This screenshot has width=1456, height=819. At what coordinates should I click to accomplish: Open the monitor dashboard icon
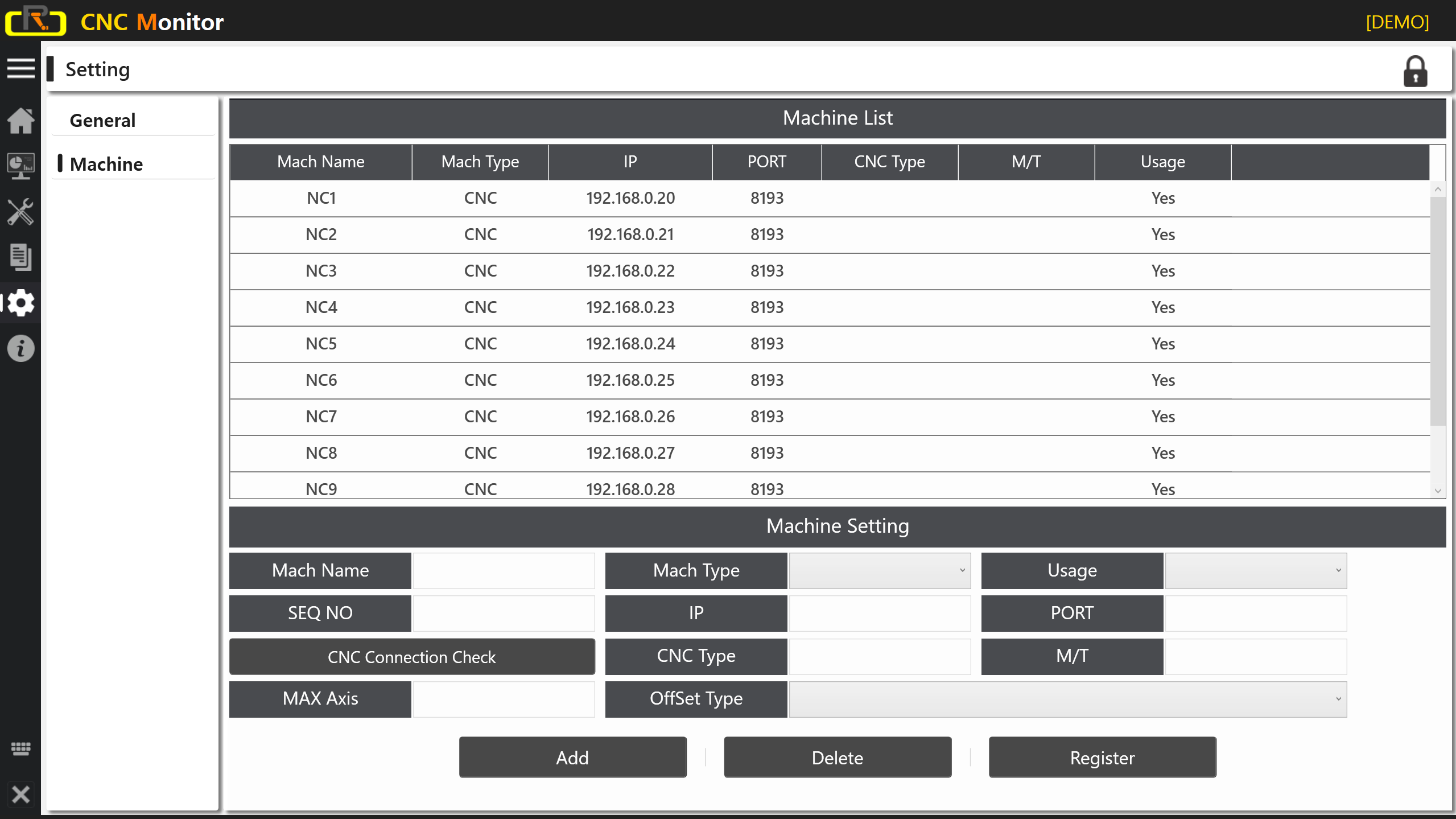[x=20, y=166]
